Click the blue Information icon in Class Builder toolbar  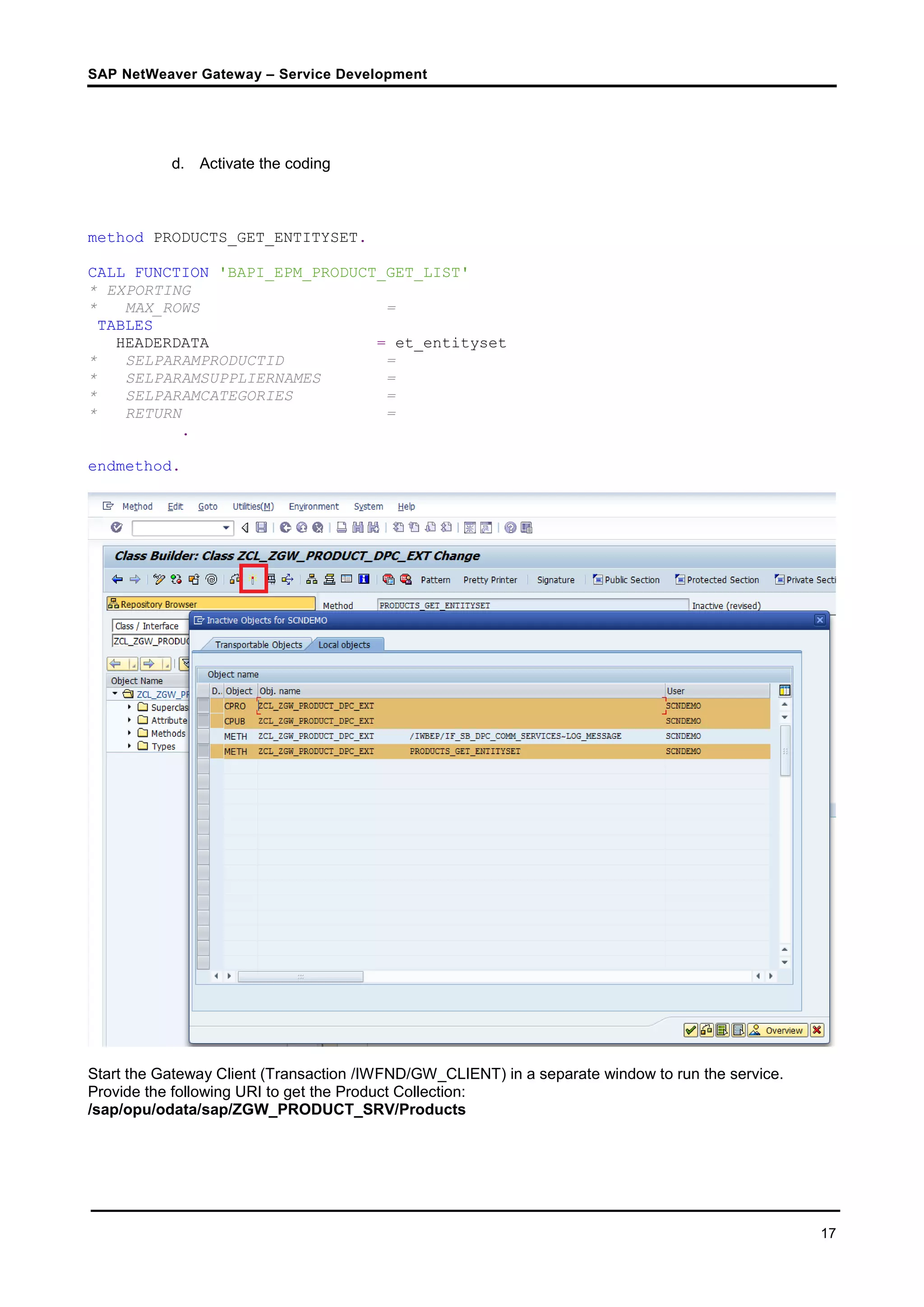(x=364, y=579)
